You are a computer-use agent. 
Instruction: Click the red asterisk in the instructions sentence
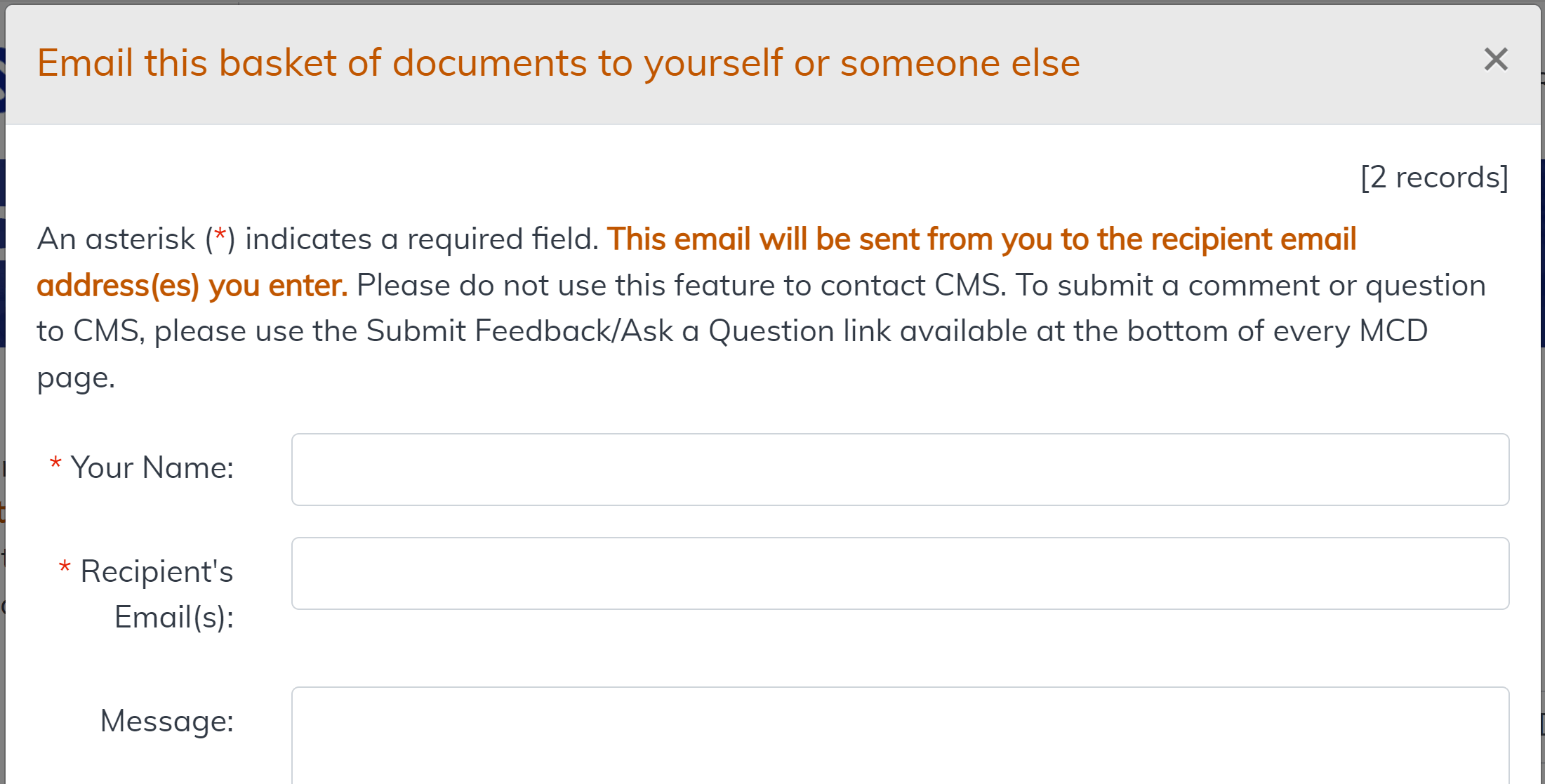220,236
